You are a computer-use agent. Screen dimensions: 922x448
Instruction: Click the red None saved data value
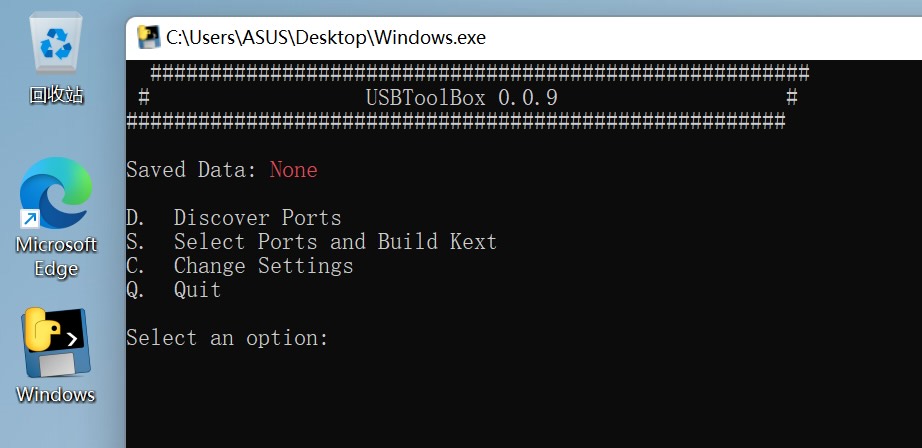coord(293,170)
